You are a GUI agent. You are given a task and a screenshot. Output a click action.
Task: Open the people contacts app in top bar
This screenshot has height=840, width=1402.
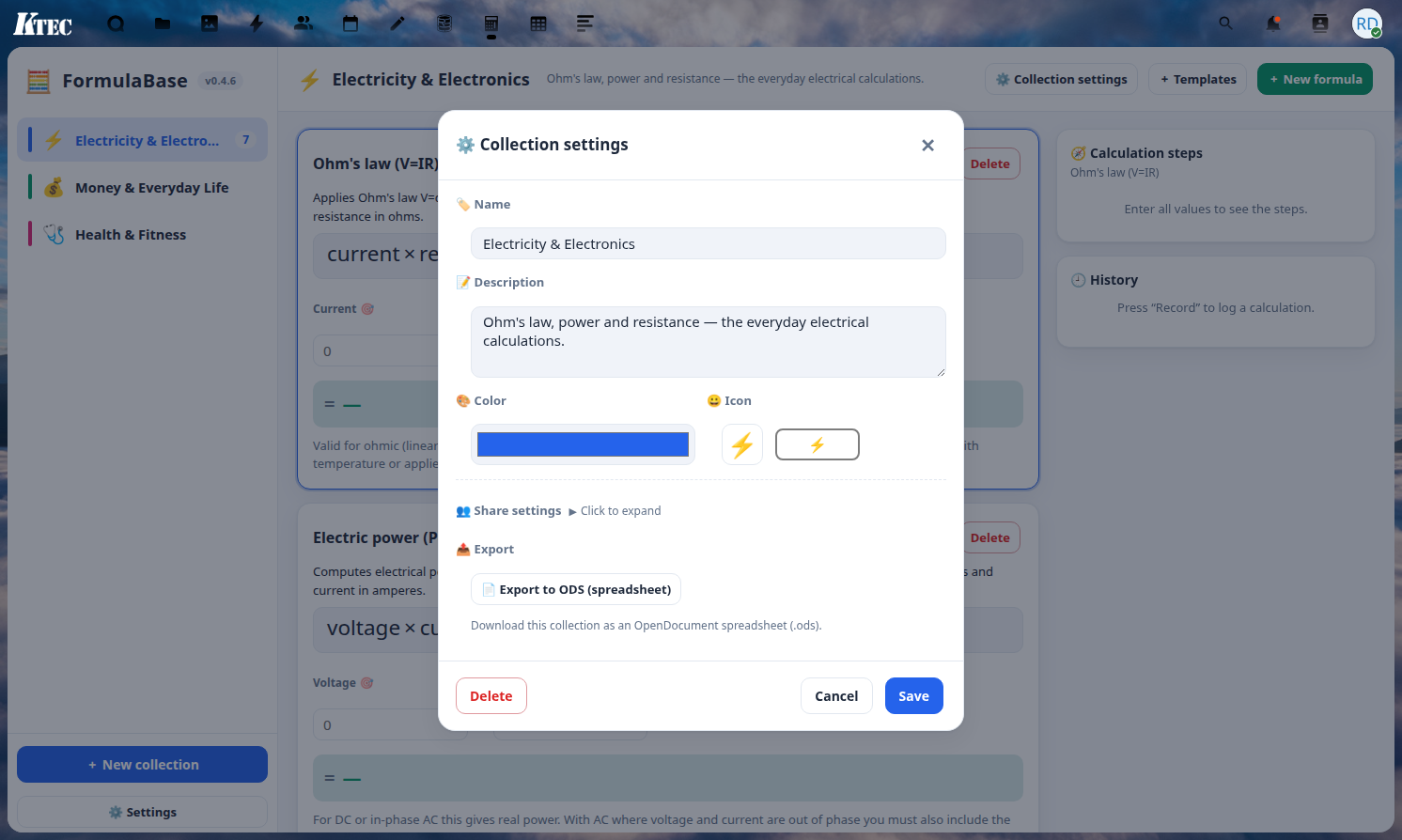(x=304, y=23)
